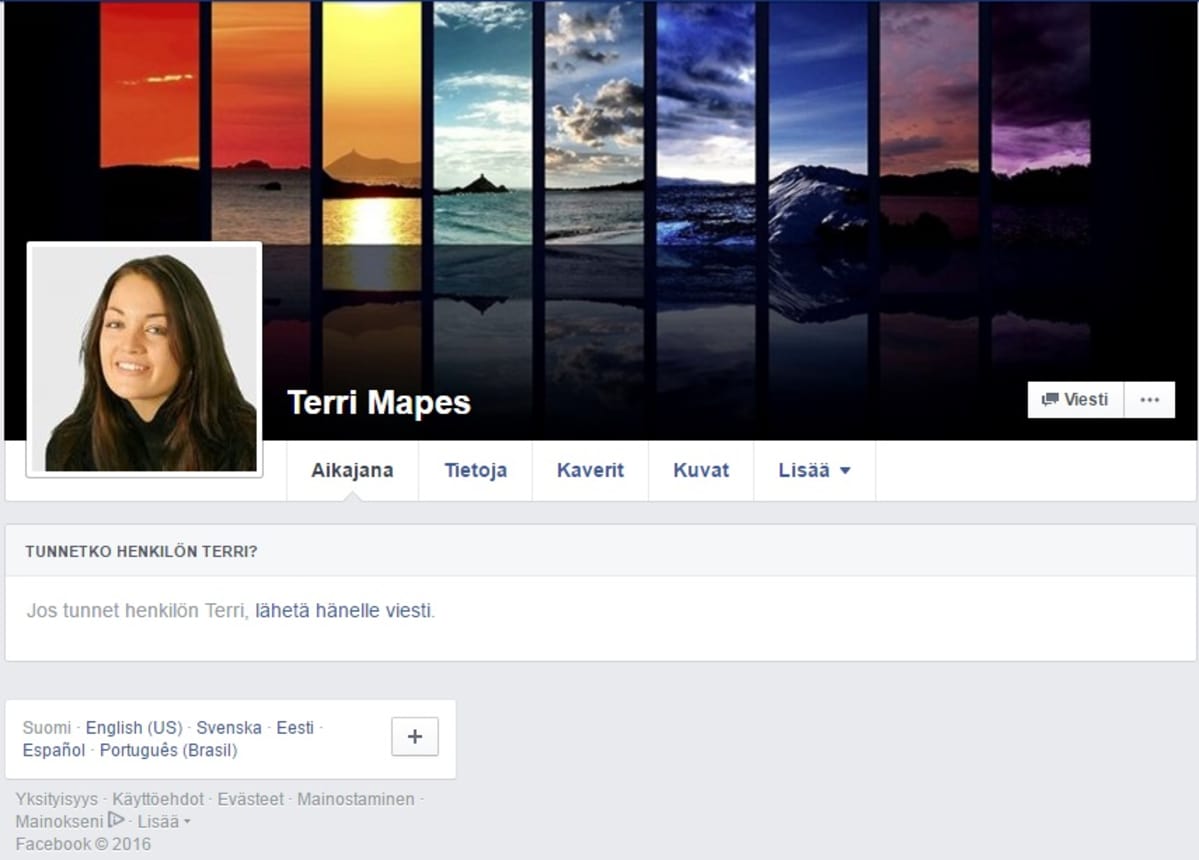Open the Käyttöehdot footer link
This screenshot has height=860, width=1199.
158,800
